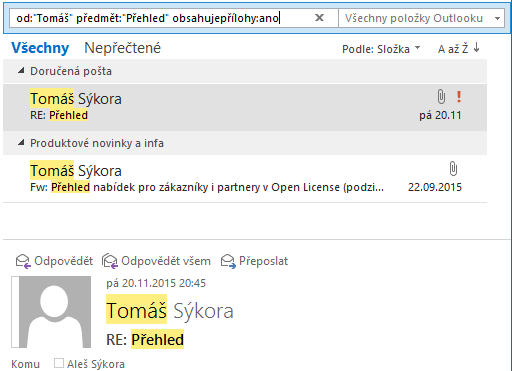
Task: Click inside the search query input field
Action: (x=160, y=18)
